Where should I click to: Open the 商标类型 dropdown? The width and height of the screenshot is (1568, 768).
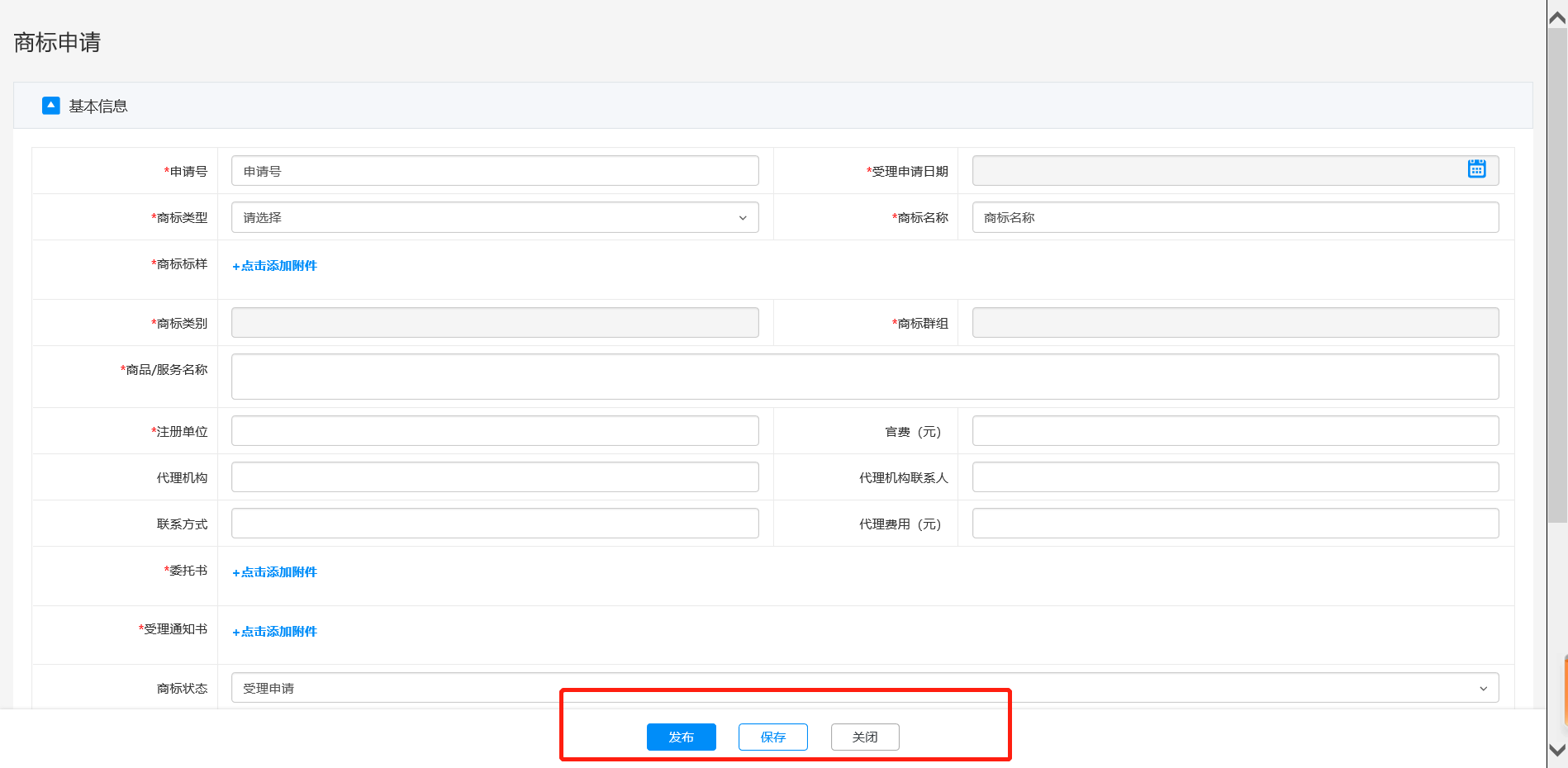click(x=494, y=217)
